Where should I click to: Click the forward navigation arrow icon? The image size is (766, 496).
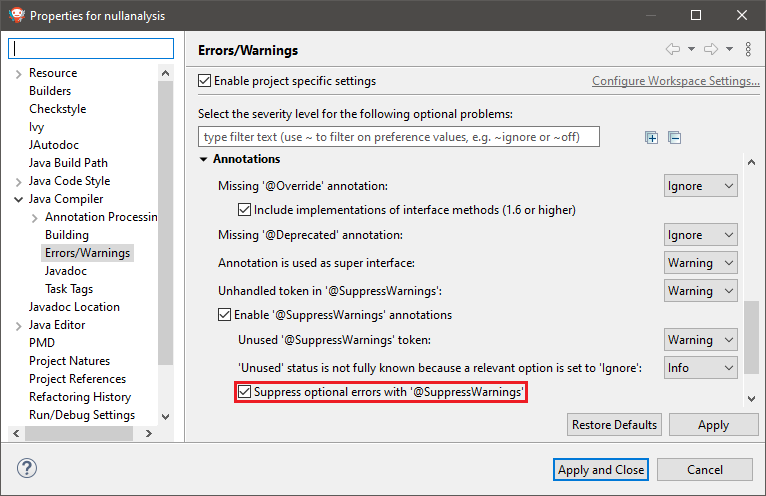point(711,49)
